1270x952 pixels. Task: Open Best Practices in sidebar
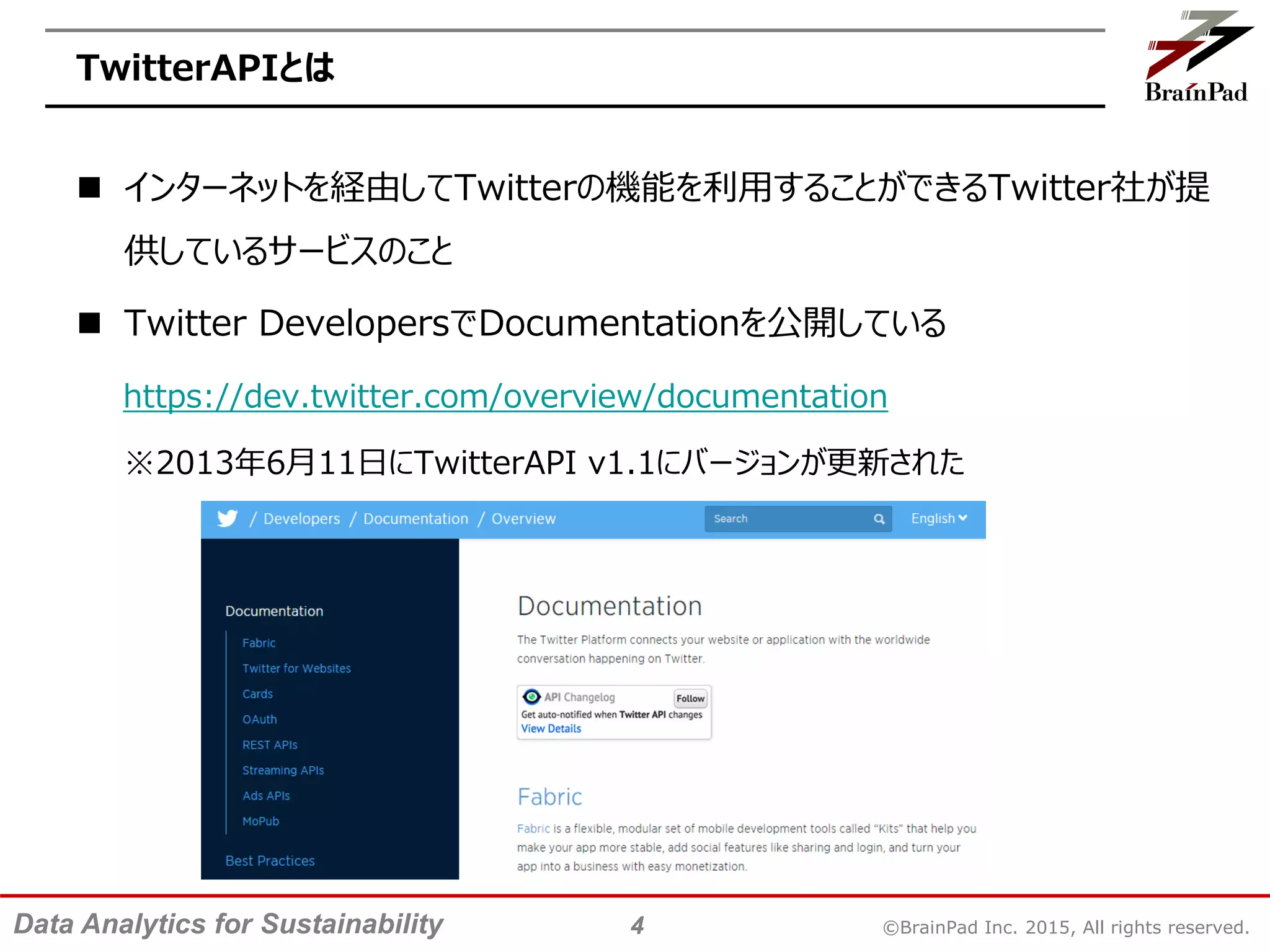point(270,860)
